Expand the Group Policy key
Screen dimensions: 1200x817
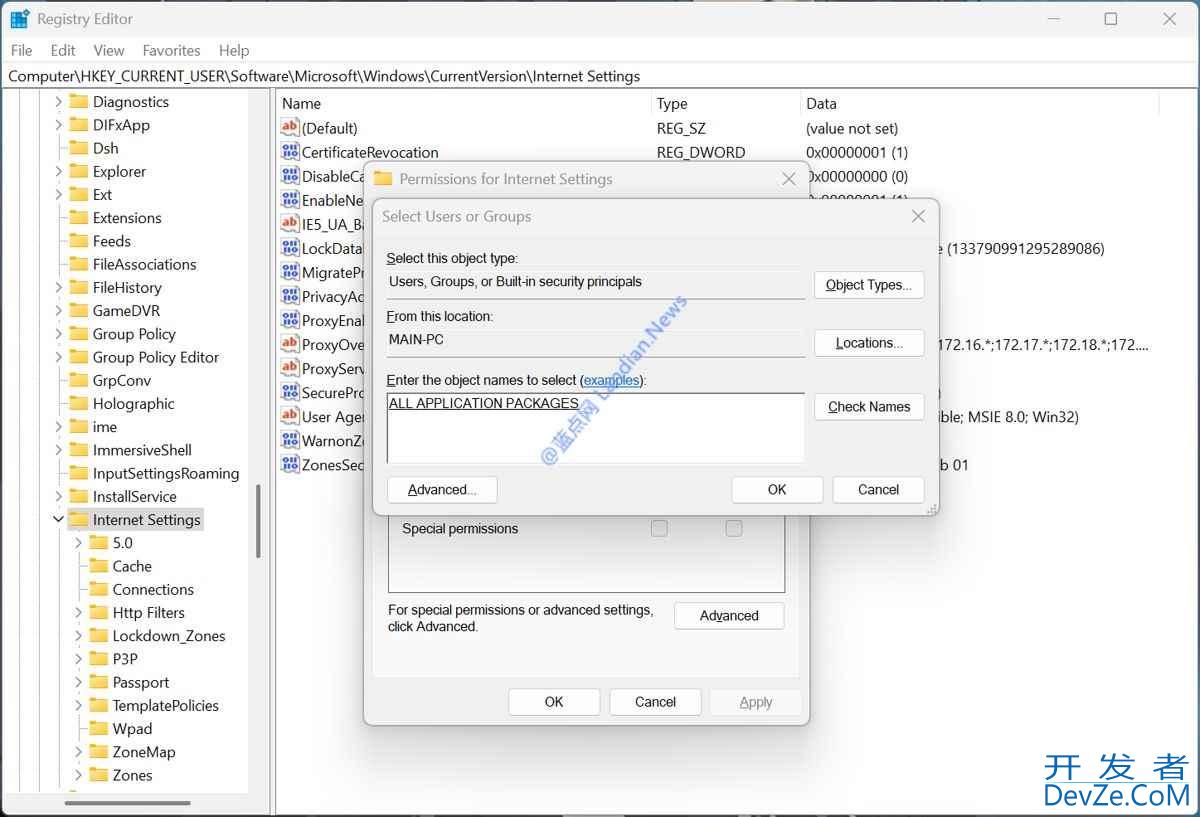coord(59,334)
